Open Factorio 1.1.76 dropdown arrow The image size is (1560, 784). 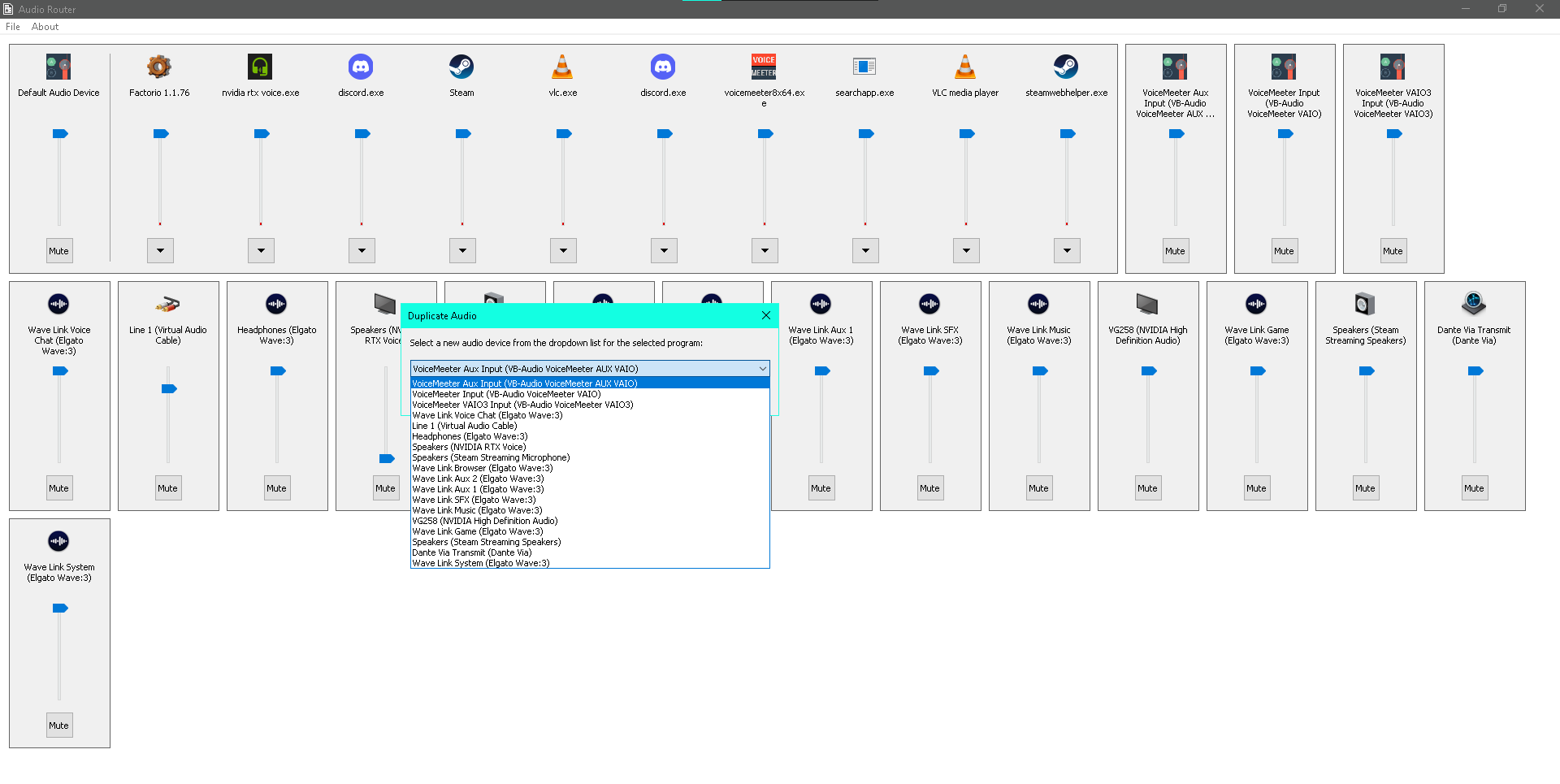160,251
